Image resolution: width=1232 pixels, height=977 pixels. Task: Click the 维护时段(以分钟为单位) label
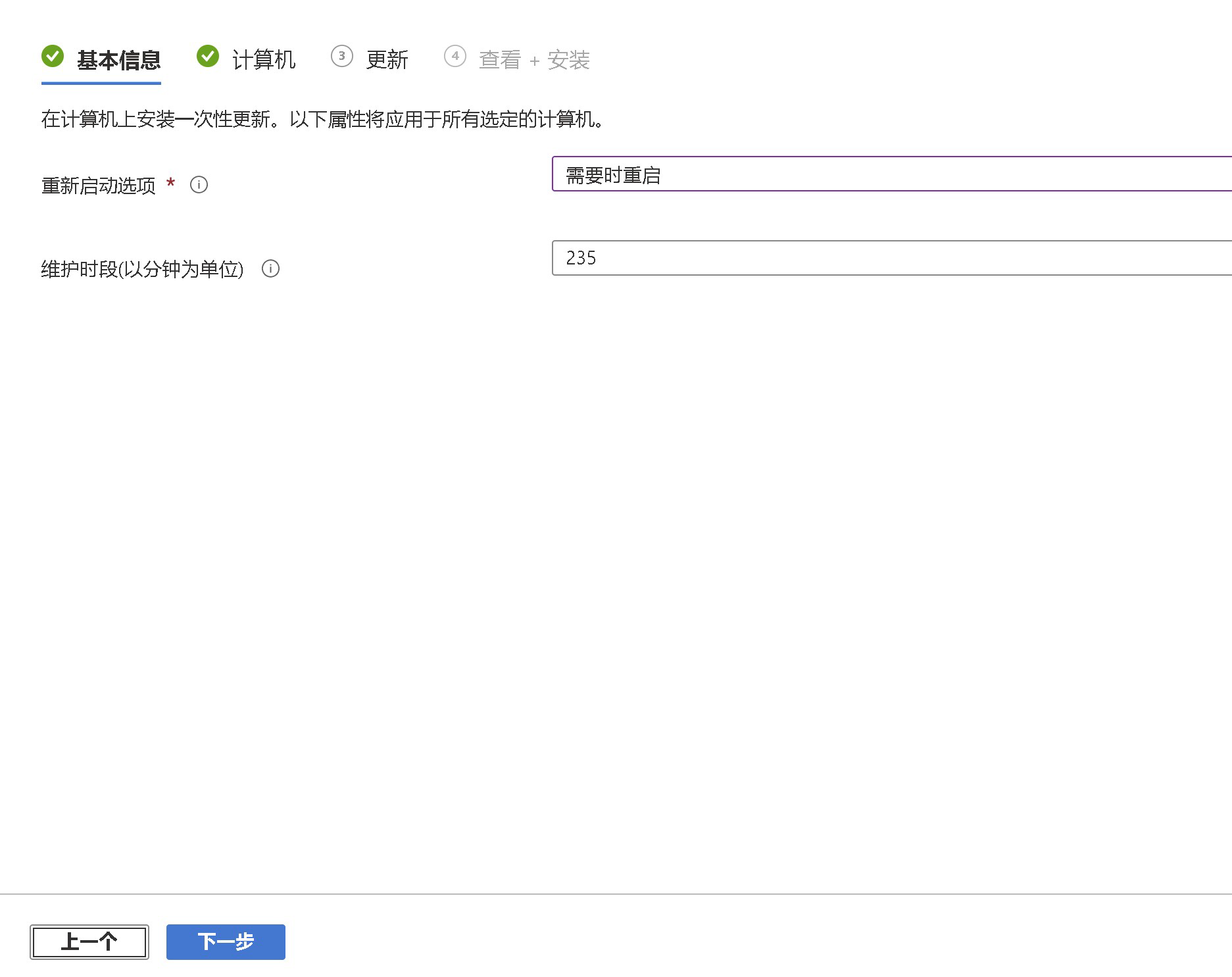[144, 268]
